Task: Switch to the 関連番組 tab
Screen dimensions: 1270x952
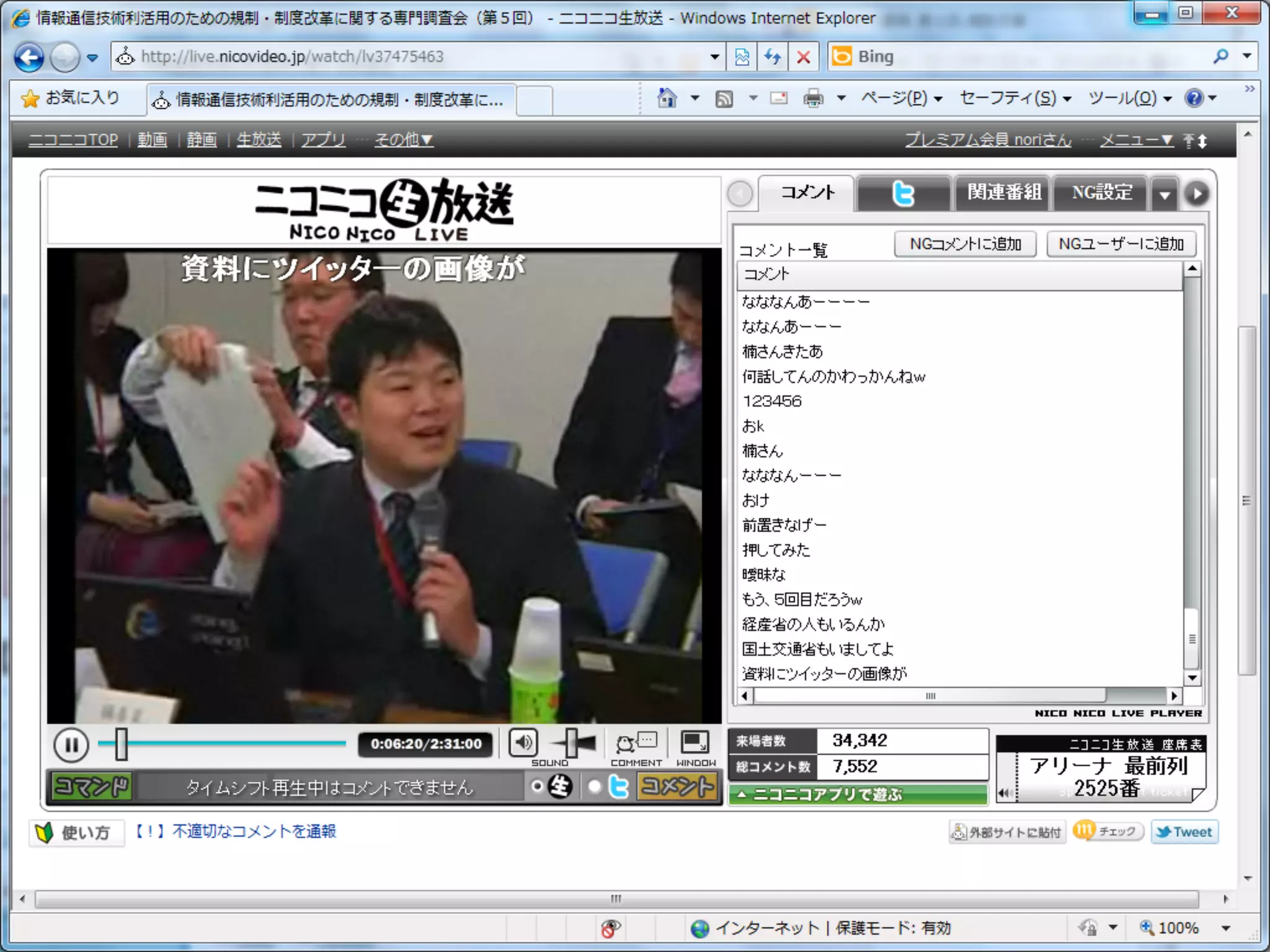Action: click(x=1003, y=193)
